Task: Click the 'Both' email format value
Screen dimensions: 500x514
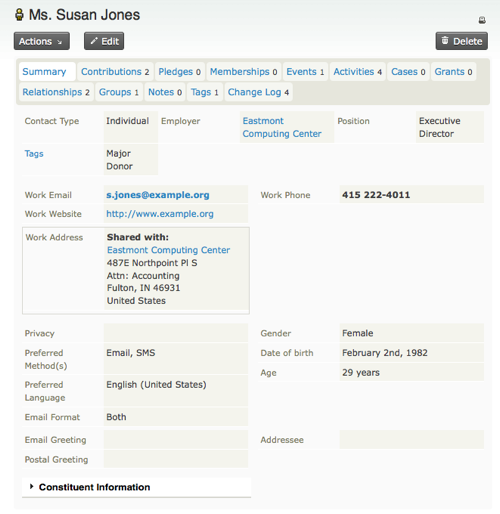Action: [x=116, y=417]
